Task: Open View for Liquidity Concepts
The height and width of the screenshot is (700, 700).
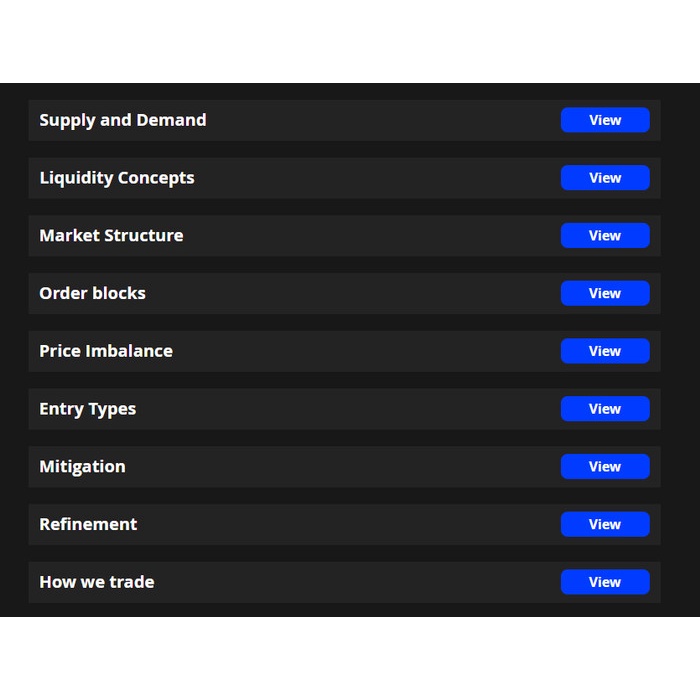Action: pos(604,178)
